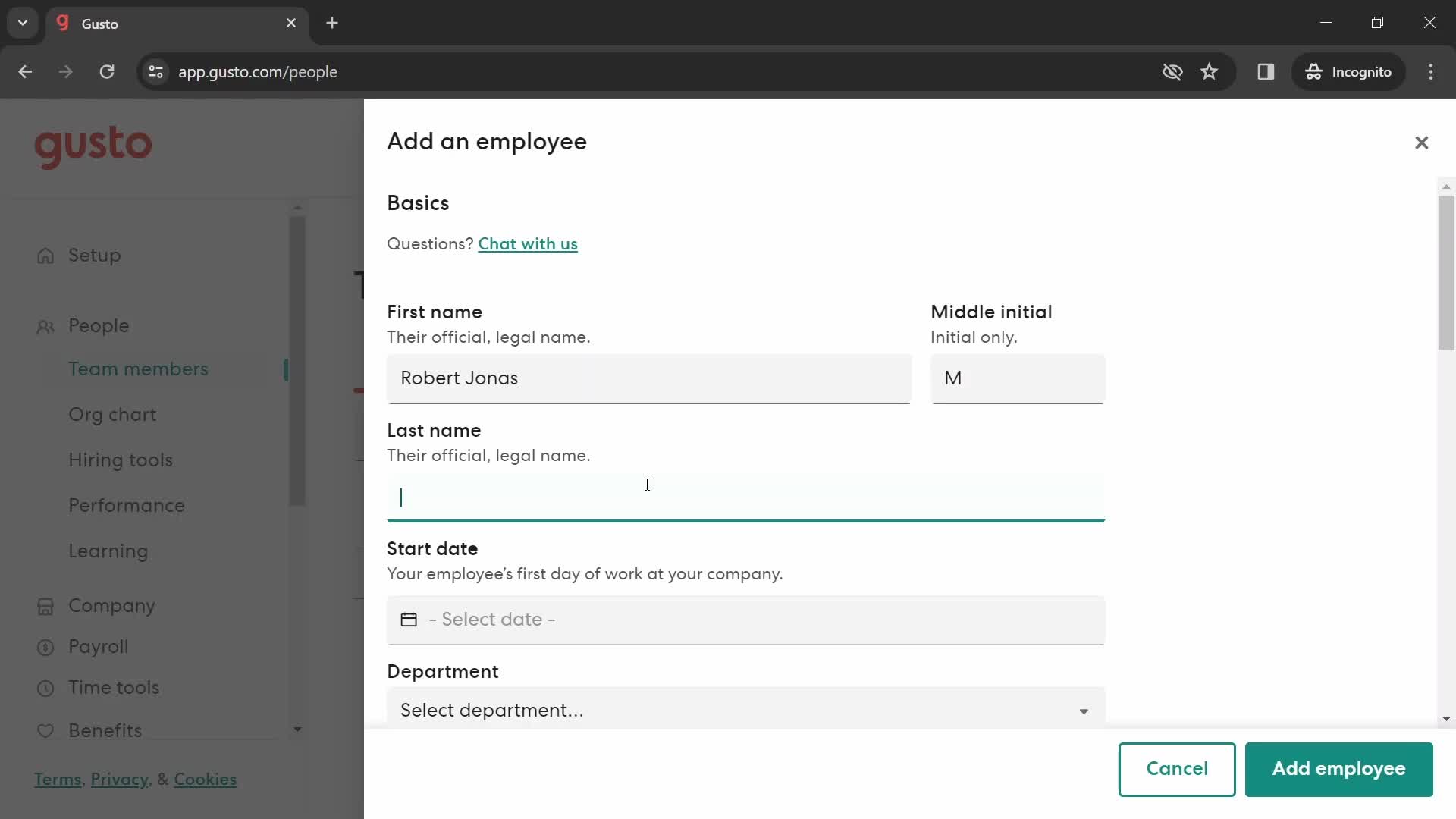
Task: Select the Performance menu item
Action: 127,506
